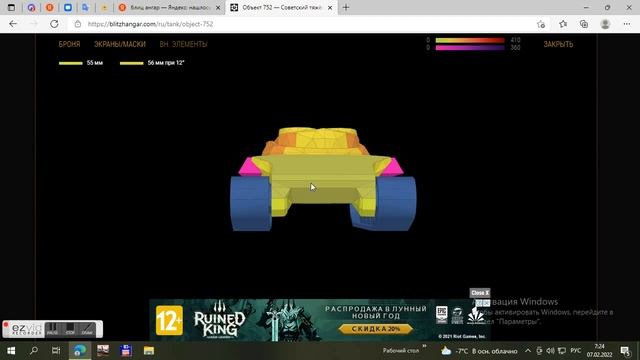Viewport: 640px width, 360px height.
Task: Open Microsoft Edge from the taskbar
Action: [80, 351]
